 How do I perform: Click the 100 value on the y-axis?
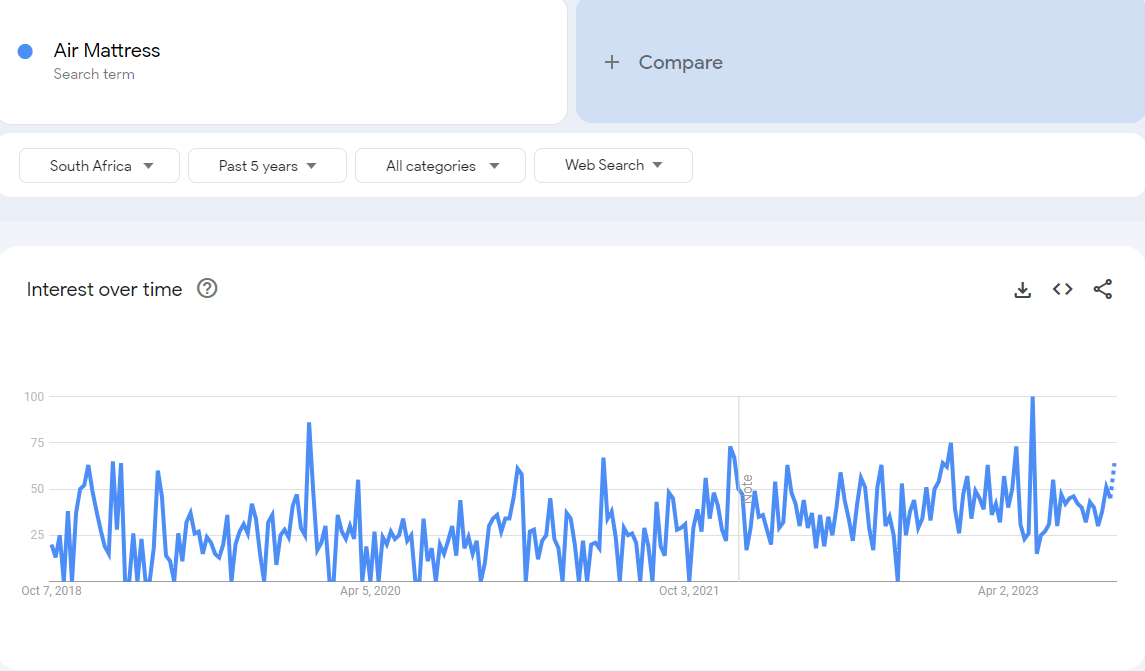point(34,396)
